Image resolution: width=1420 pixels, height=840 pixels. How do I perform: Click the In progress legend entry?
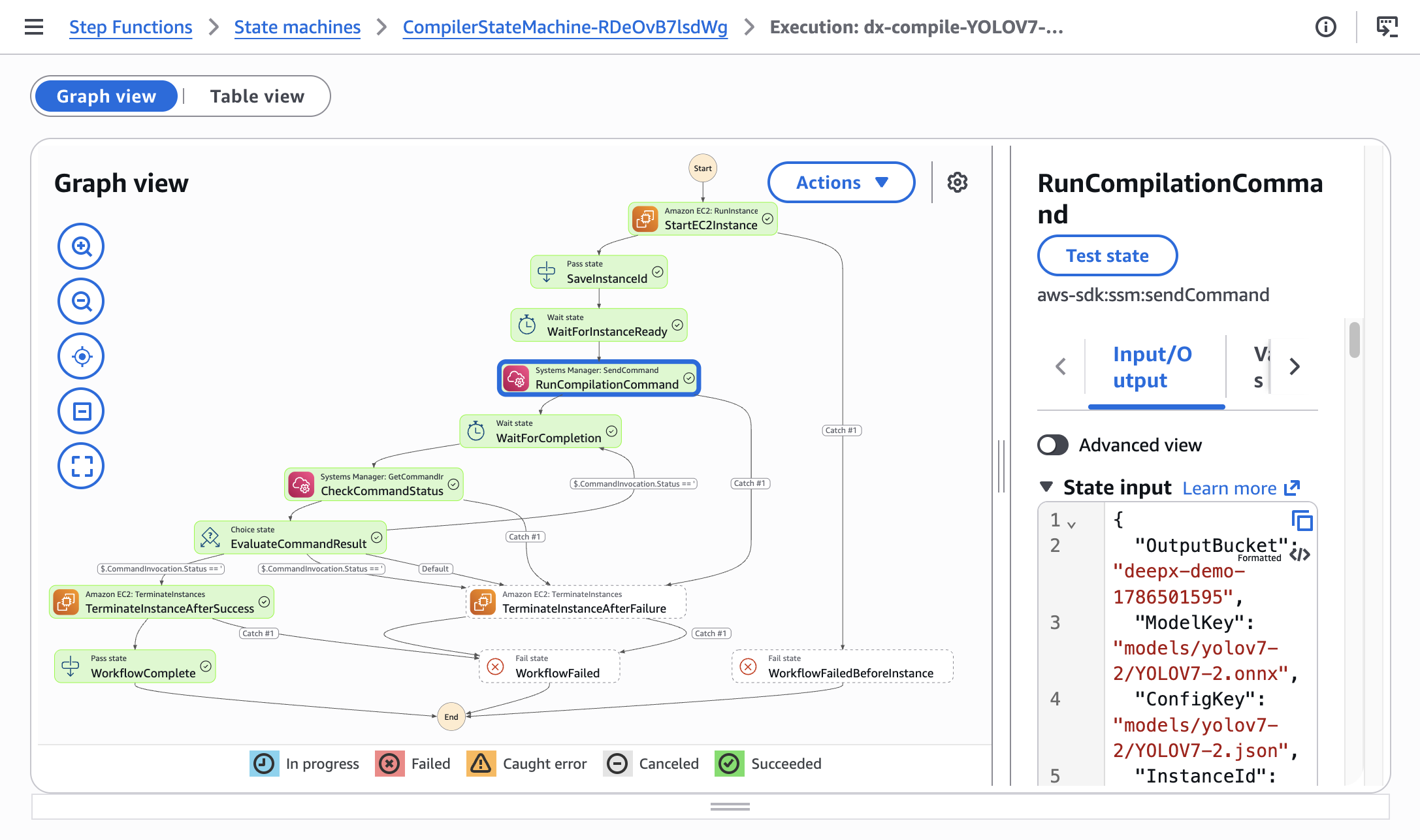click(304, 764)
